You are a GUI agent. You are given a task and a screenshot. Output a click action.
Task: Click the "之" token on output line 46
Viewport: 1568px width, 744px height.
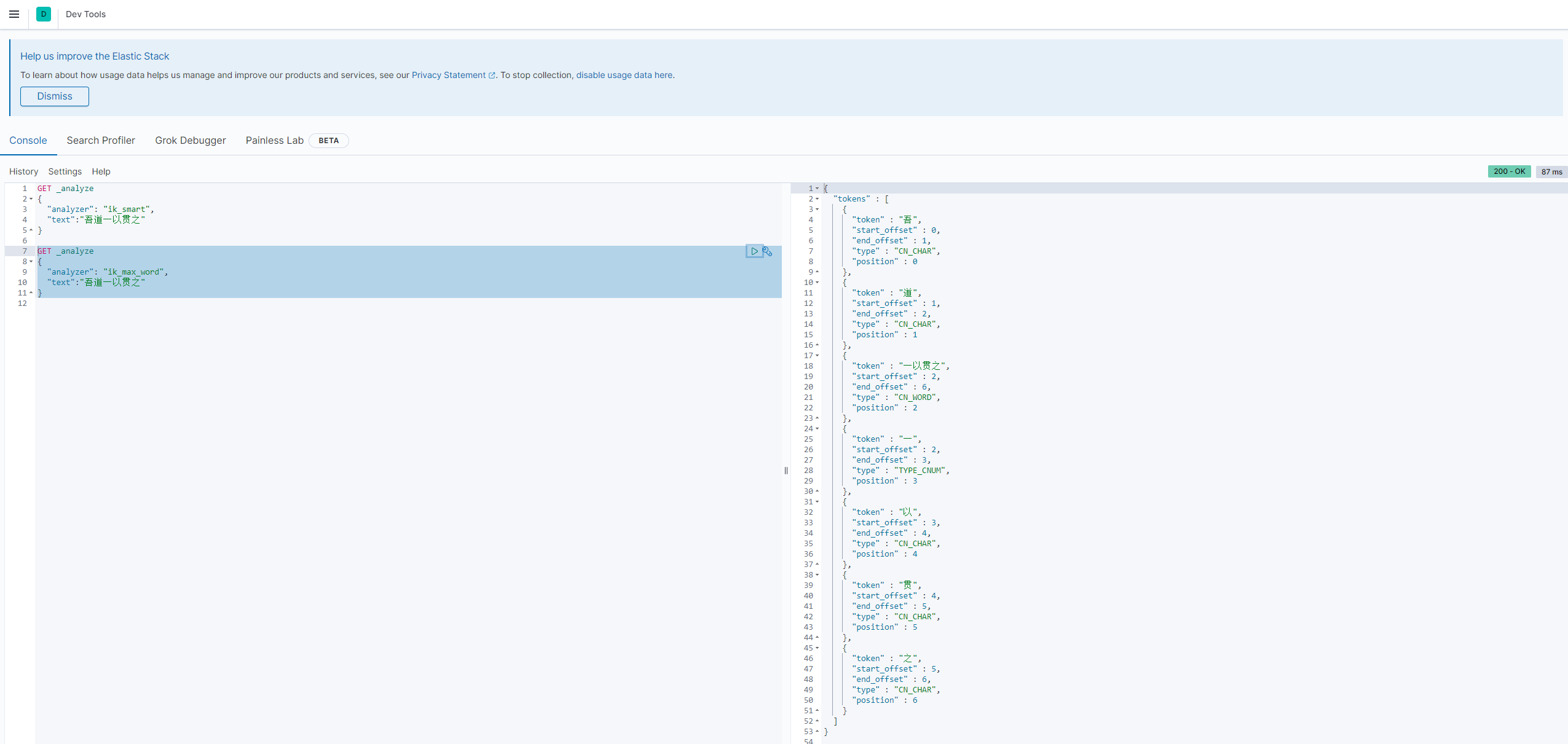[908, 659]
